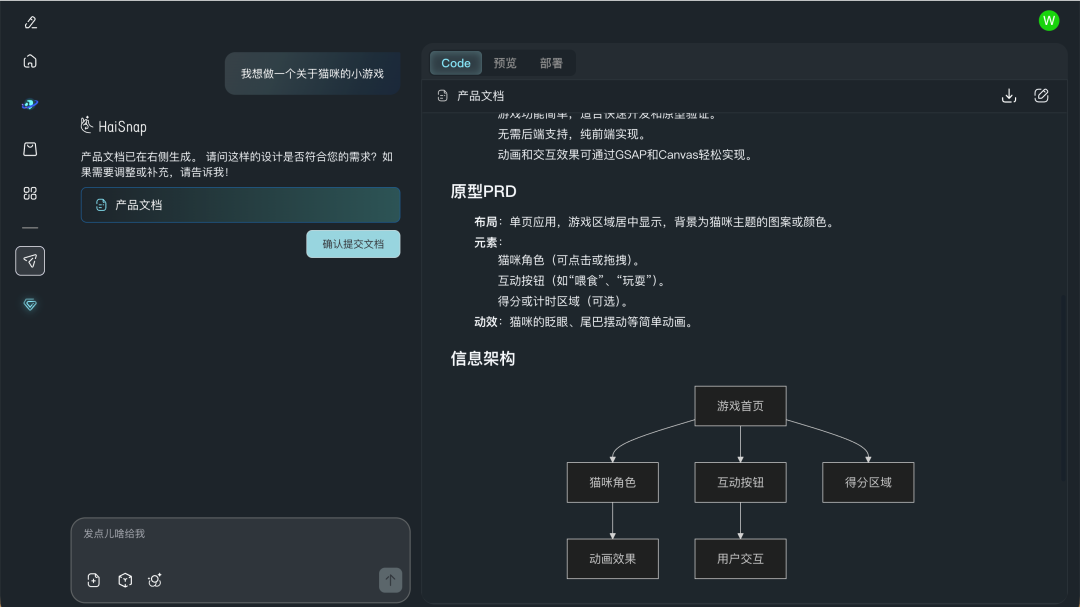Click the edit document icon

[1041, 96]
